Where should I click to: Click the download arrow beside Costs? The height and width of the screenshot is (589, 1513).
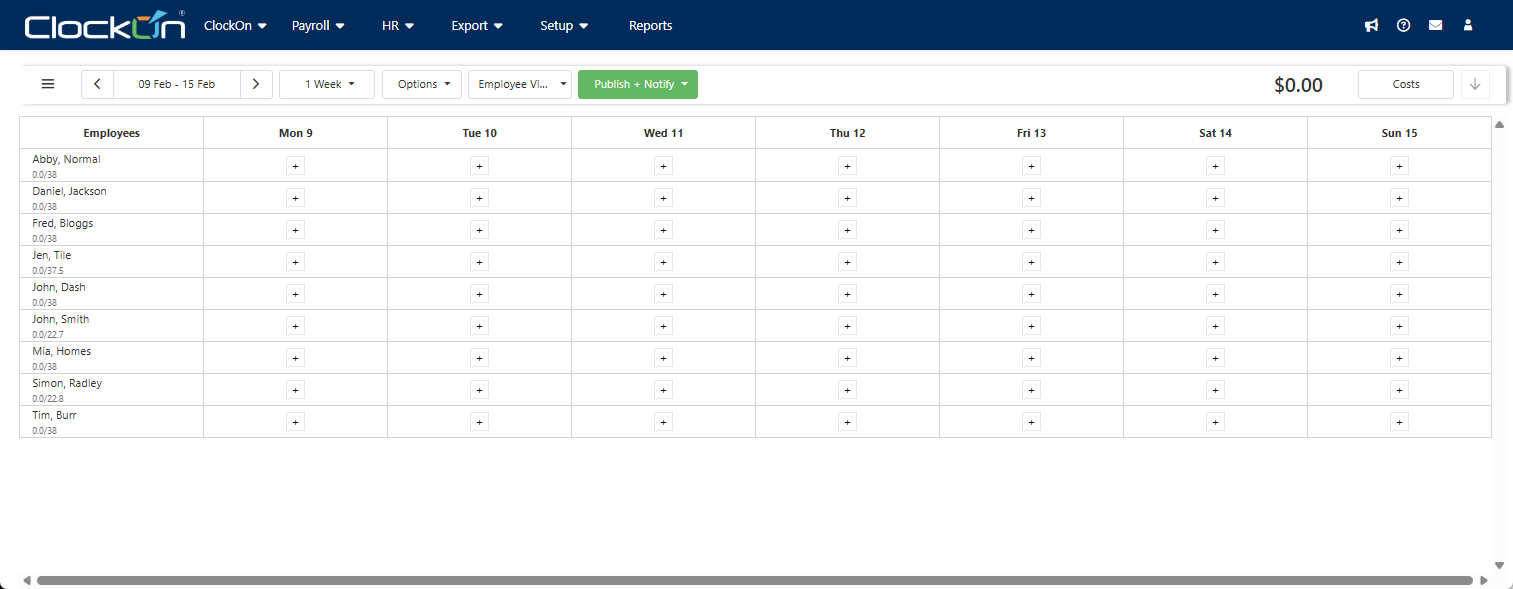click(x=1475, y=84)
